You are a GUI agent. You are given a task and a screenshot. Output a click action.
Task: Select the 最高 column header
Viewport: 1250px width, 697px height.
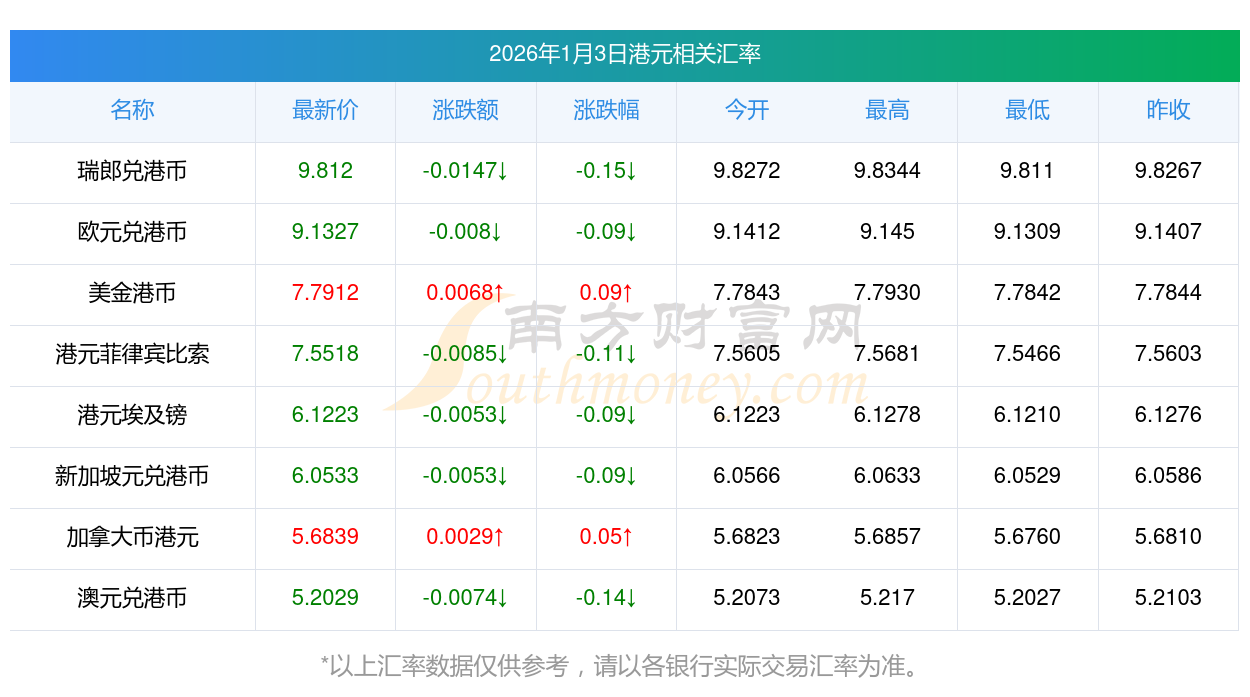pos(887,110)
